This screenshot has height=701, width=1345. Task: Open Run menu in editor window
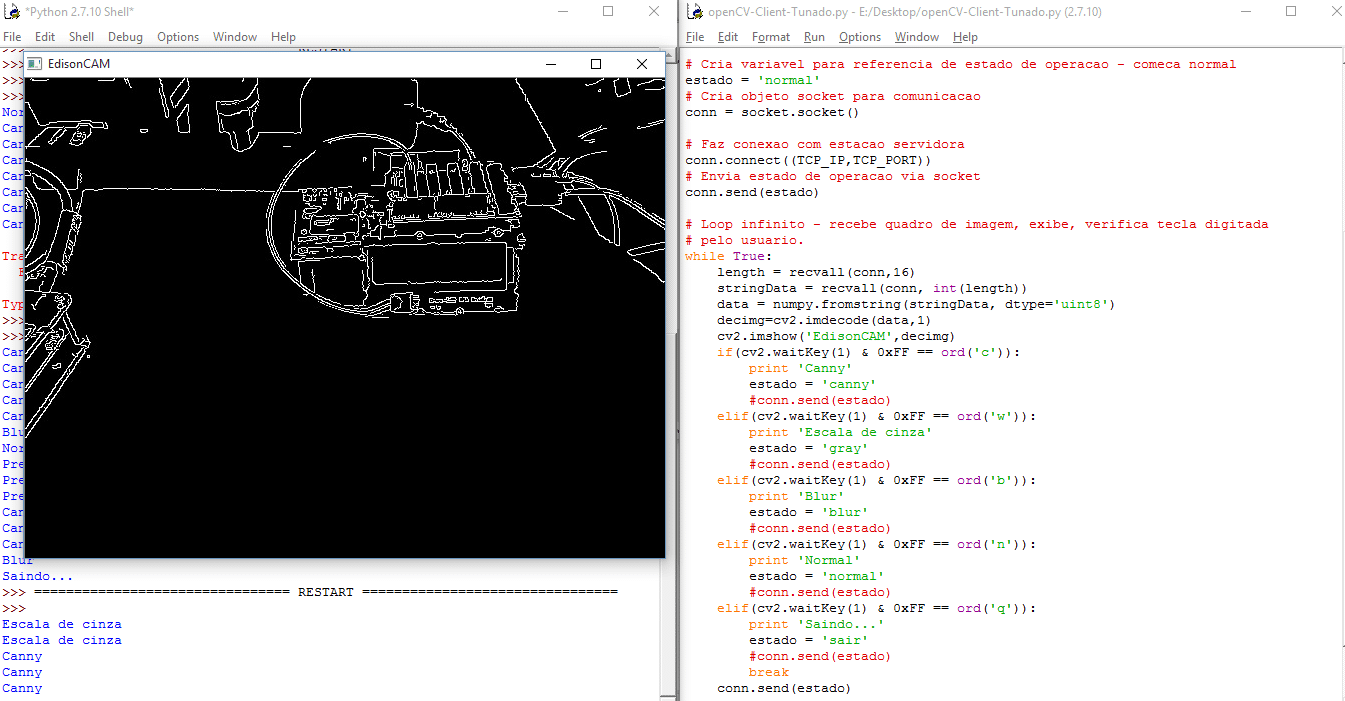pos(814,37)
